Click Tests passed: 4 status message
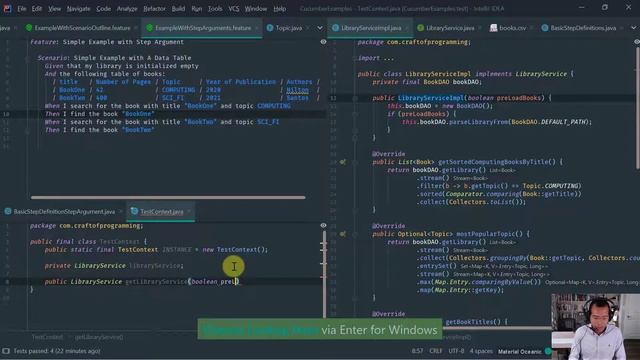 57,351
